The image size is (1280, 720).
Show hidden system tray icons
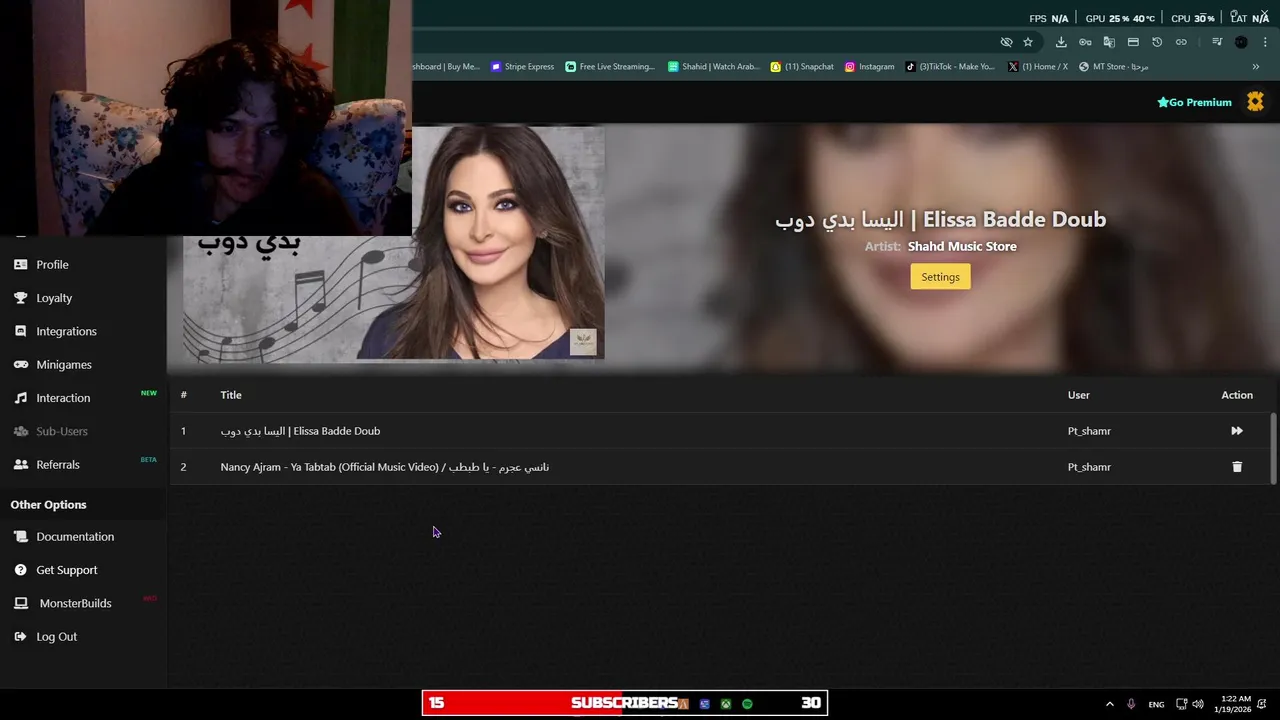point(1109,704)
